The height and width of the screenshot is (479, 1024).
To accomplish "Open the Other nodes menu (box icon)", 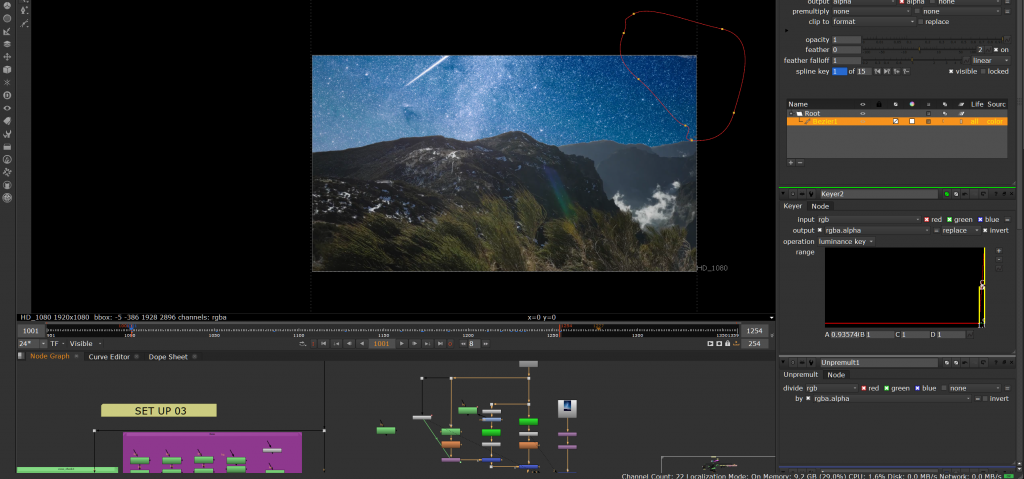I will tap(7, 147).
